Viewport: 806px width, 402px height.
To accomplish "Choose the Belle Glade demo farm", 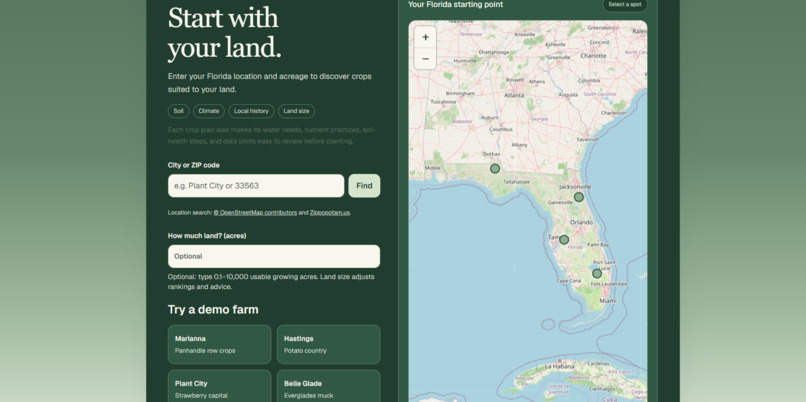I will (328, 386).
